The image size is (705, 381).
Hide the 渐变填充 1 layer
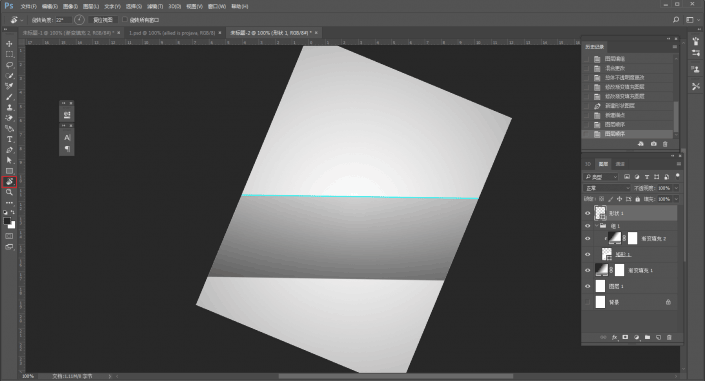click(x=588, y=270)
